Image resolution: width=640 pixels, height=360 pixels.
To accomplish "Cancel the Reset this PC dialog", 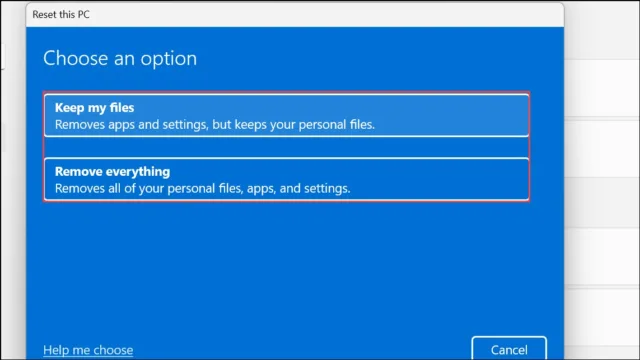I will tap(509, 349).
